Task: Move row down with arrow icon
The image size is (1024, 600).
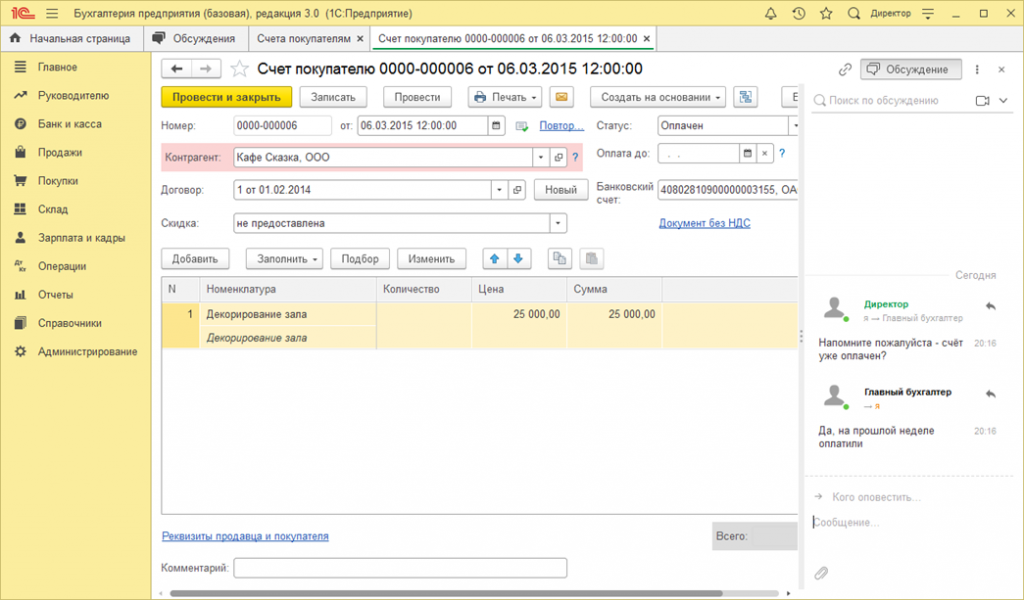Action: 517,258
